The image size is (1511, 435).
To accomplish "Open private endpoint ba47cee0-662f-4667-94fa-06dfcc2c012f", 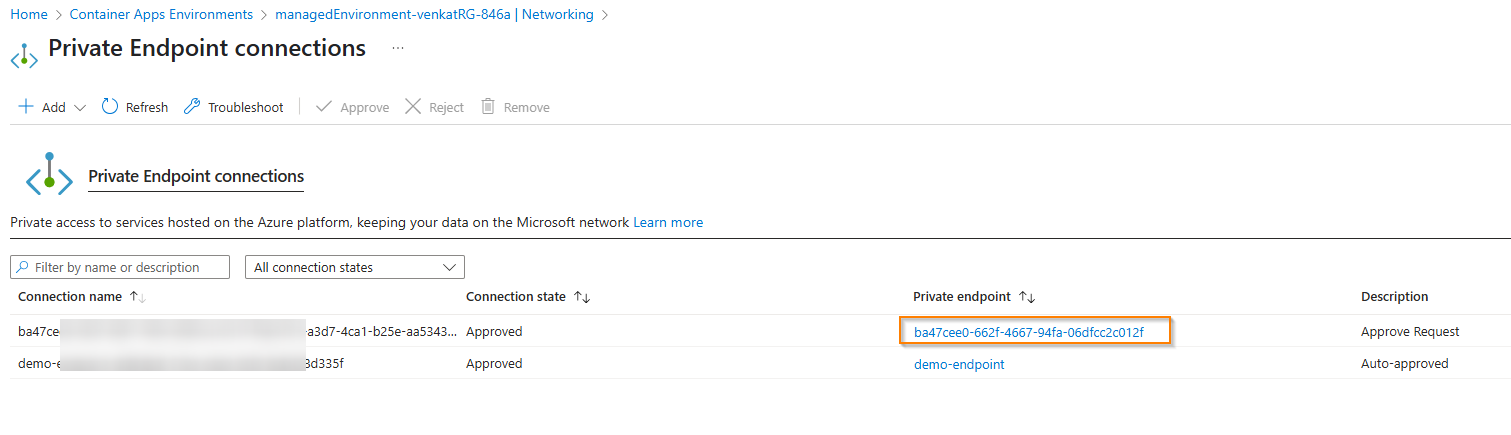I will coord(1029,332).
